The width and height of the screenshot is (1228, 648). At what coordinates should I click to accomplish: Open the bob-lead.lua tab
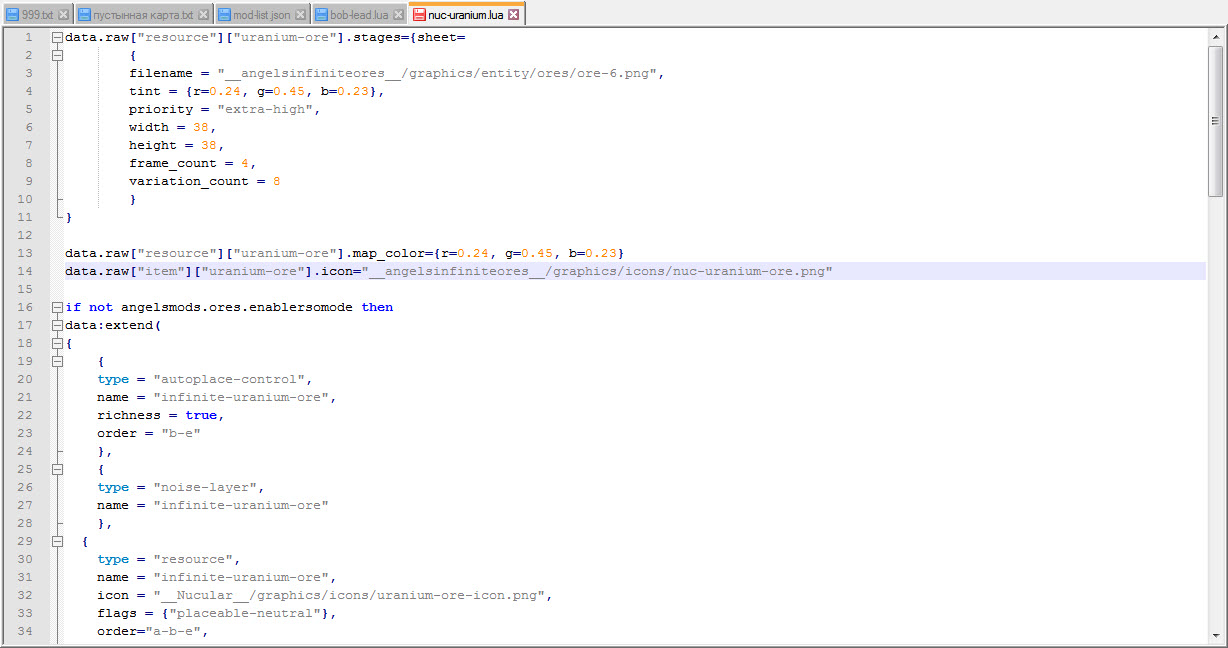click(359, 15)
